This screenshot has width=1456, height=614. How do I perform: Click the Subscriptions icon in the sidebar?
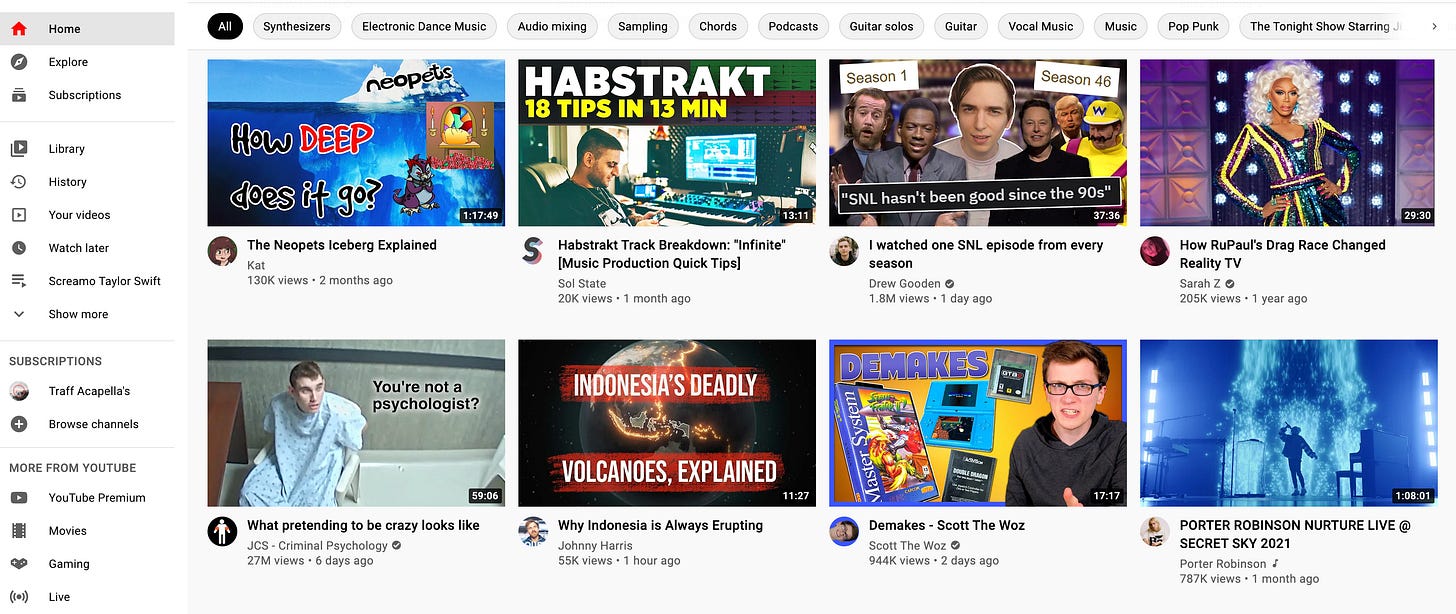click(x=18, y=95)
